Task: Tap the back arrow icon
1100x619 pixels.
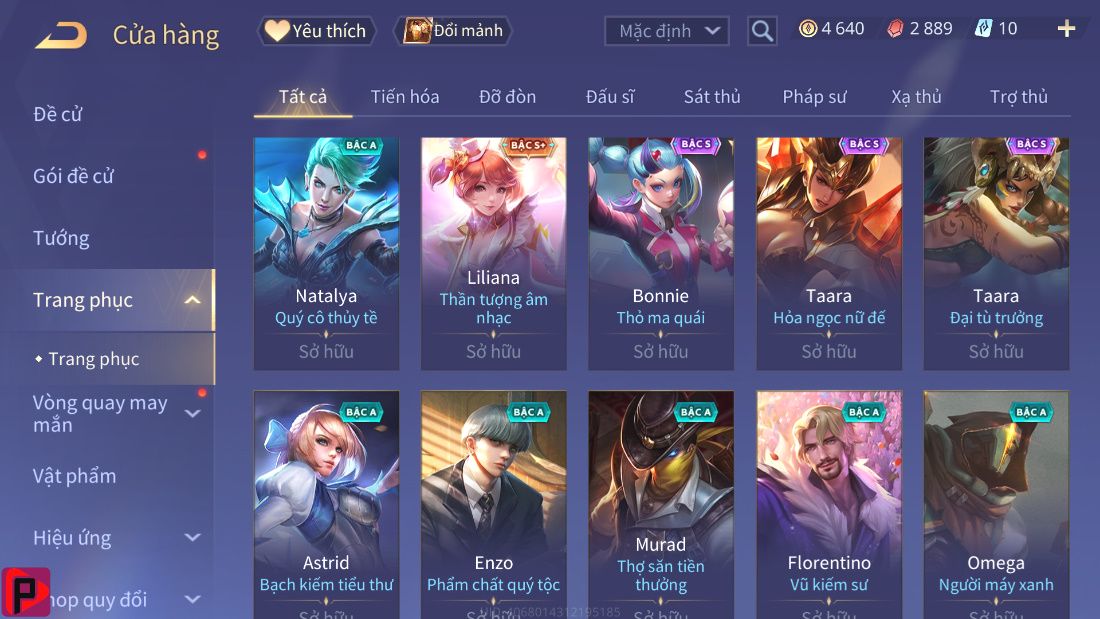Action: [61, 35]
